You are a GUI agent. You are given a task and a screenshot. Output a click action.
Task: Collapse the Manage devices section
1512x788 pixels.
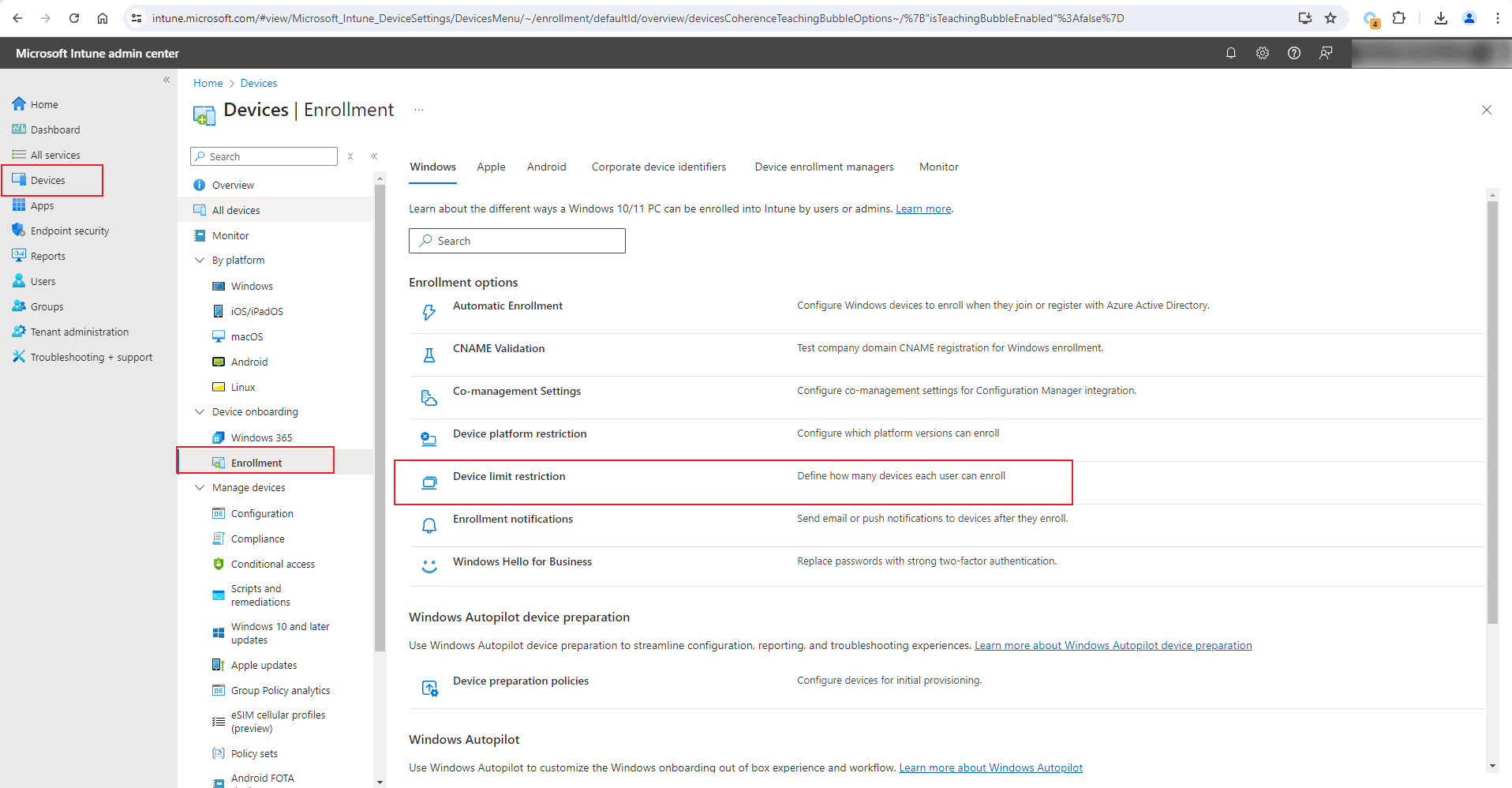(200, 487)
